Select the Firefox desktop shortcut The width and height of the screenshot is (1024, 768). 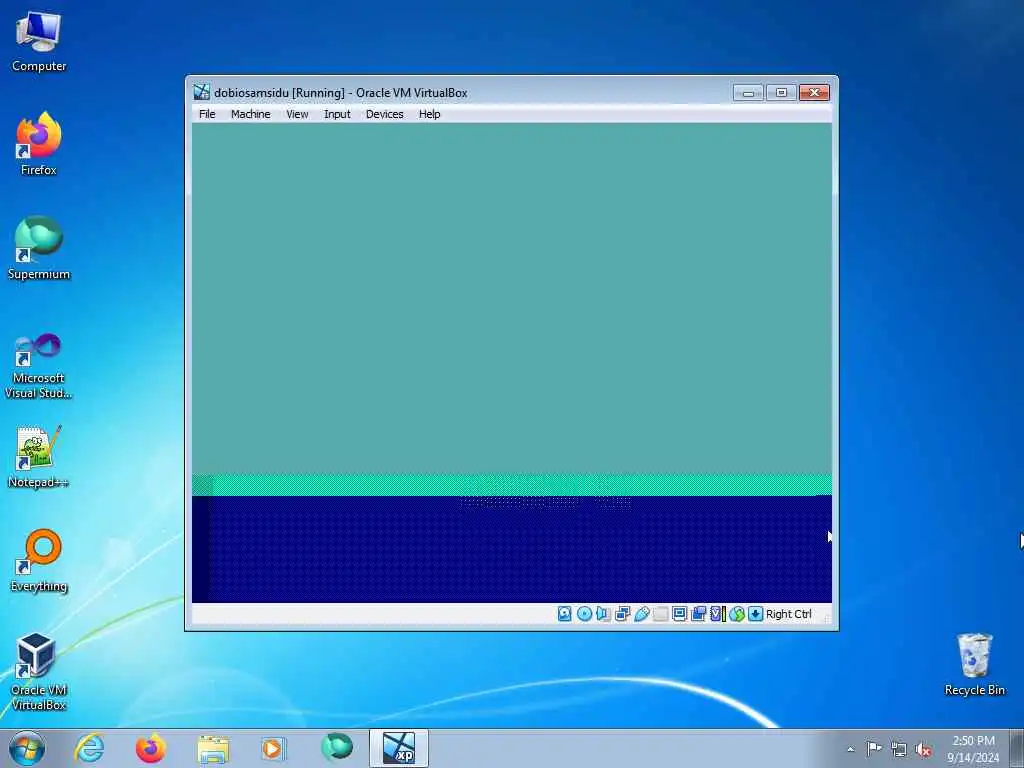39,144
